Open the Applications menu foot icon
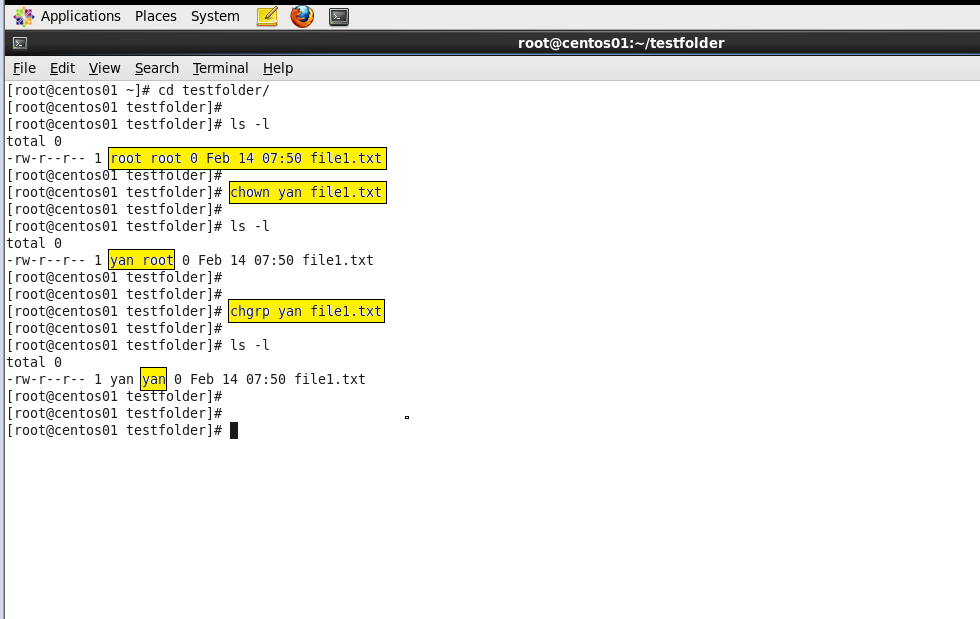980x619 pixels. 23,16
